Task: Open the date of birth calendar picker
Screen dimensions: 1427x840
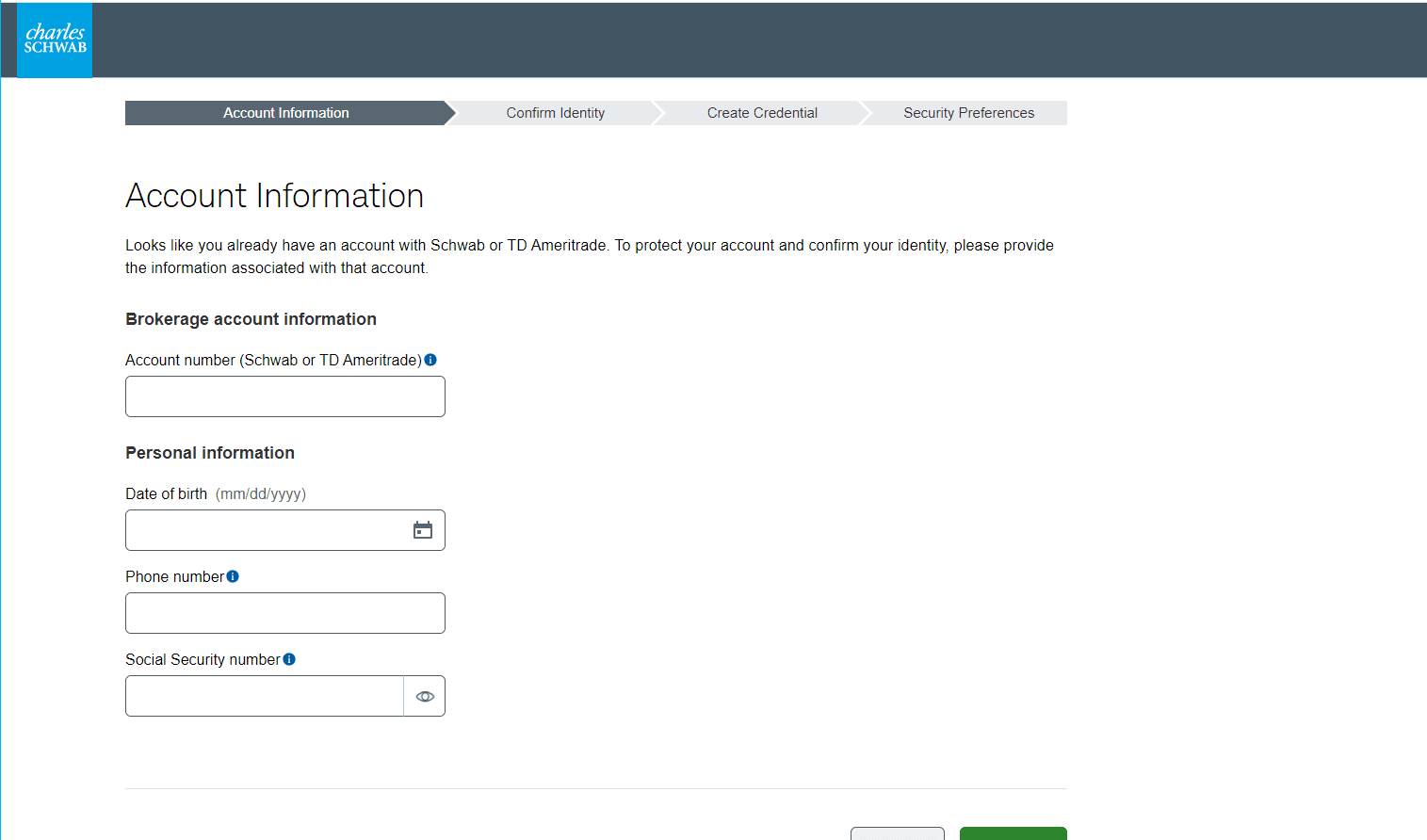Action: point(423,530)
